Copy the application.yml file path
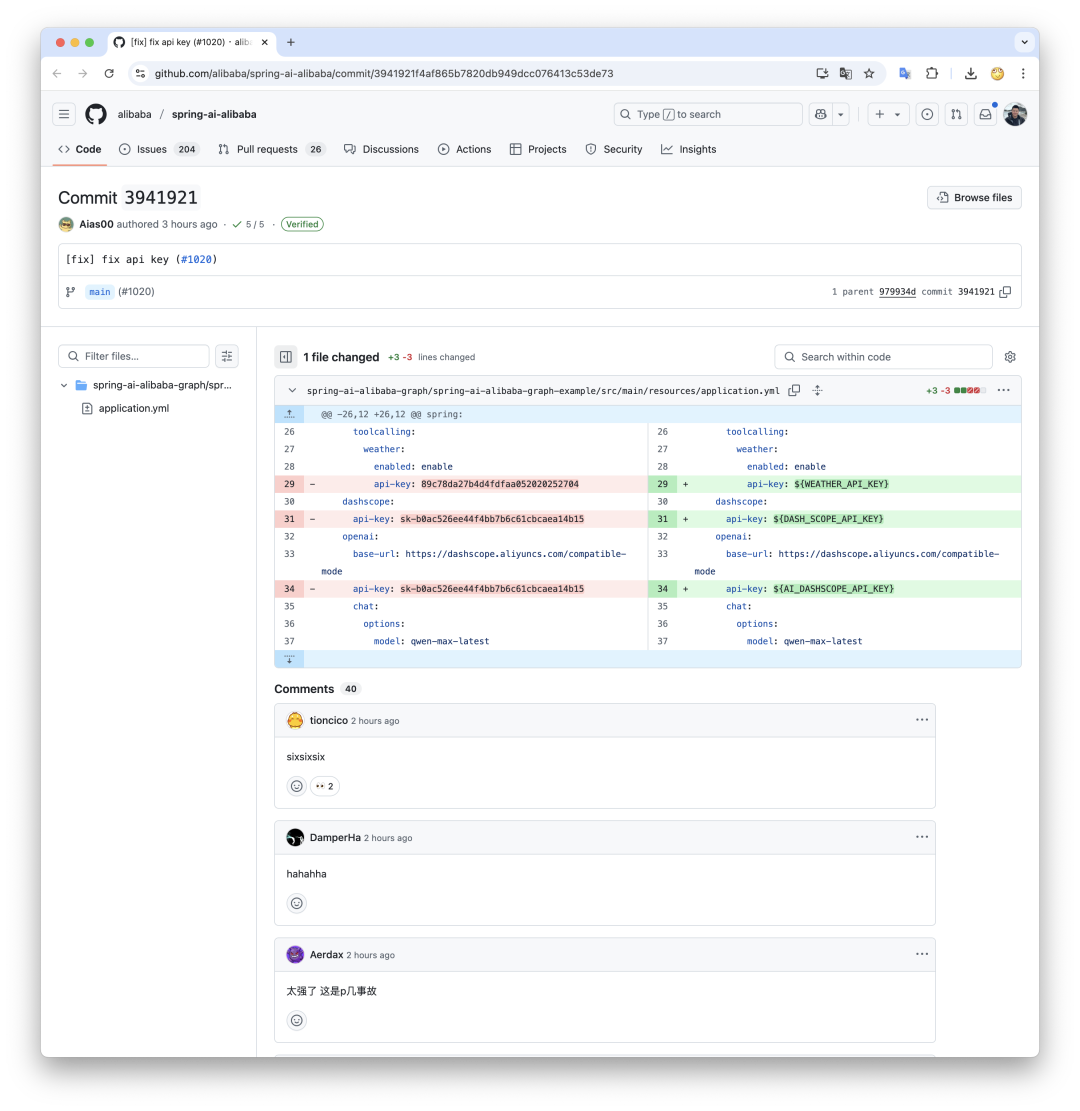 pyautogui.click(x=794, y=390)
